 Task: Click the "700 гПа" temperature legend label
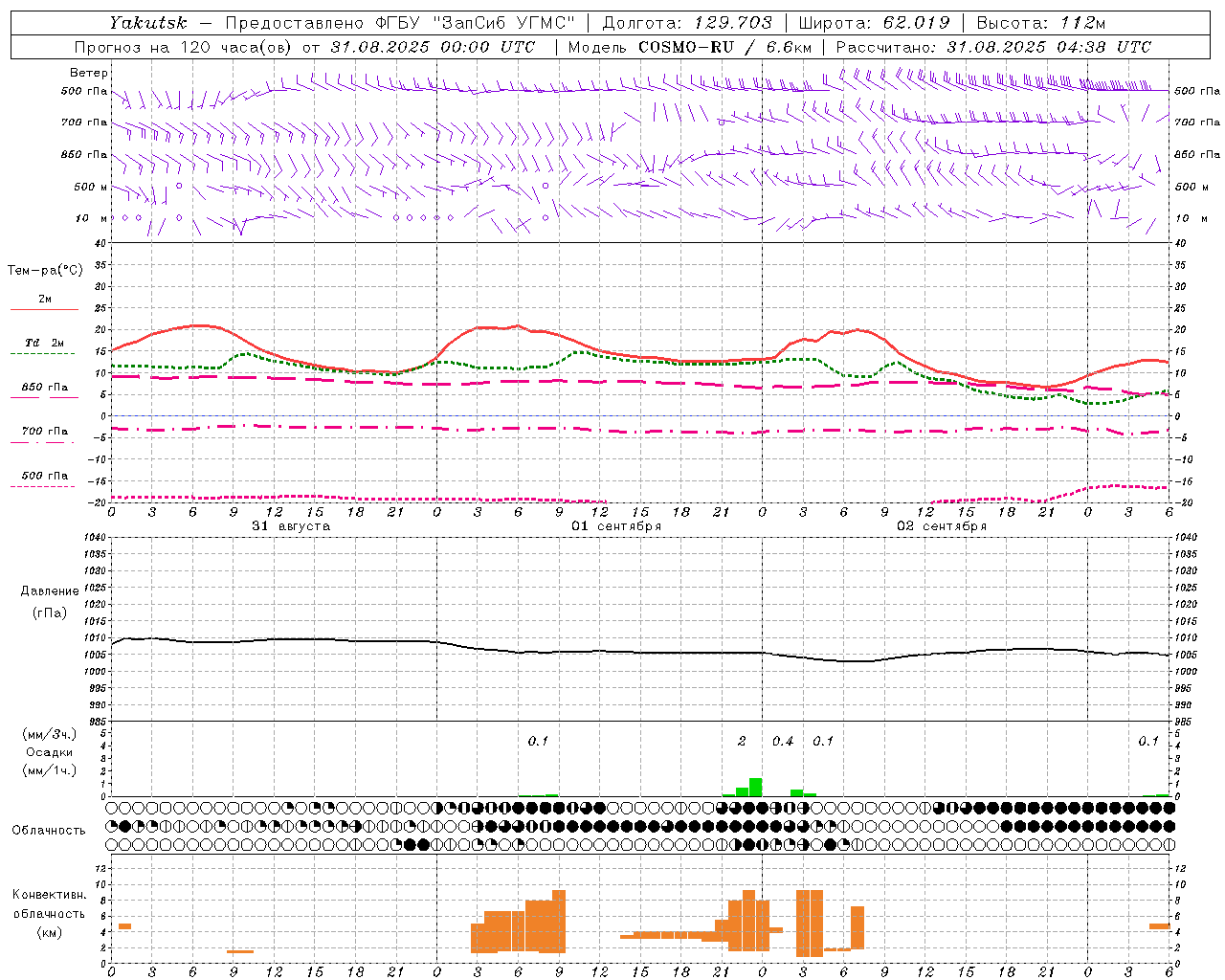45,431
